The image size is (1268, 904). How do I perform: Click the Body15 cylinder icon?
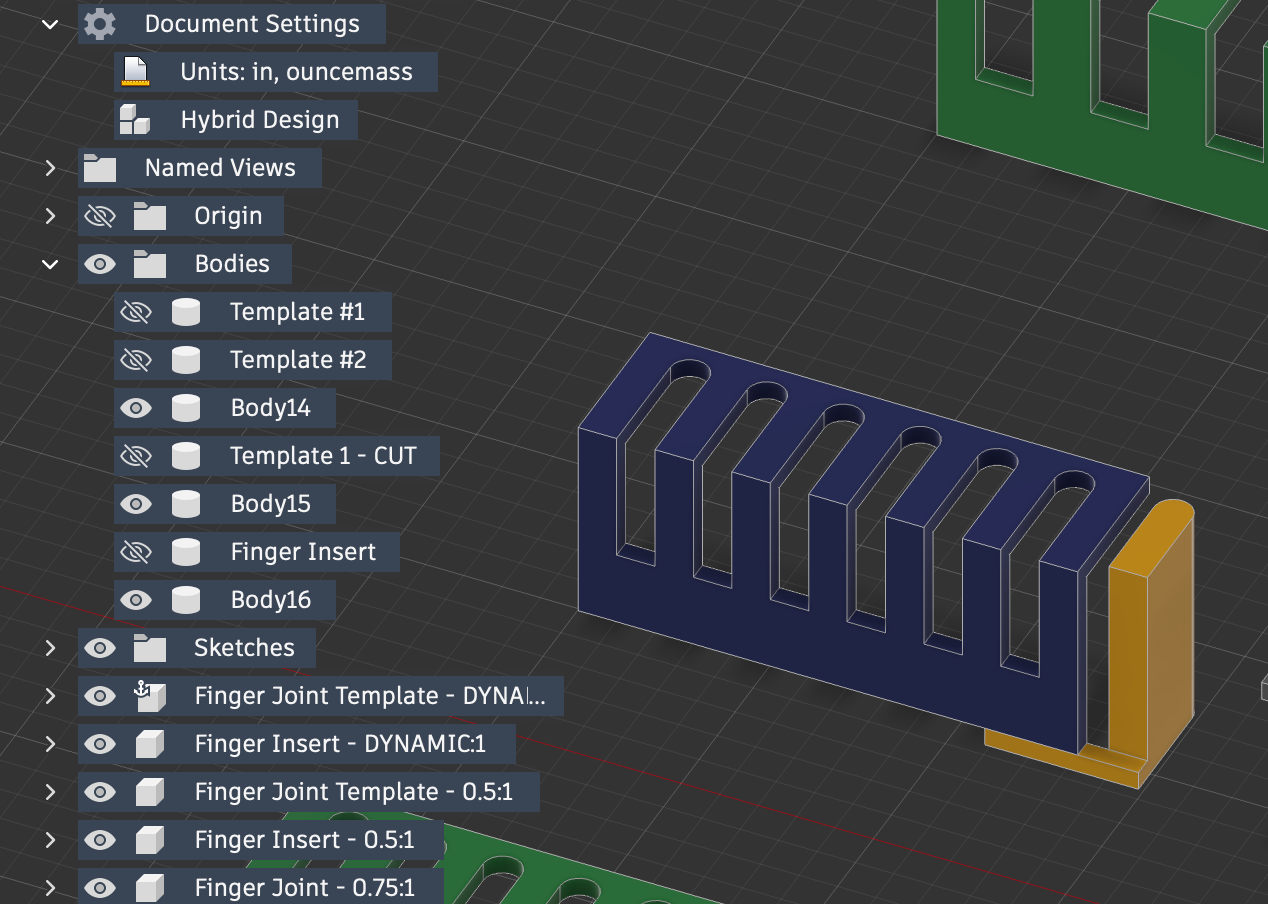coord(186,504)
